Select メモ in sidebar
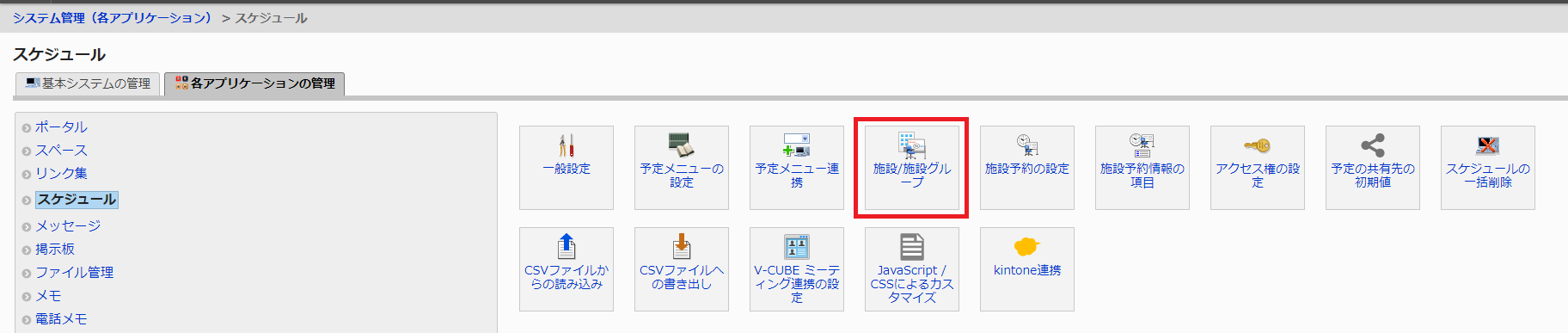This screenshot has width=1568, height=333. 47,296
